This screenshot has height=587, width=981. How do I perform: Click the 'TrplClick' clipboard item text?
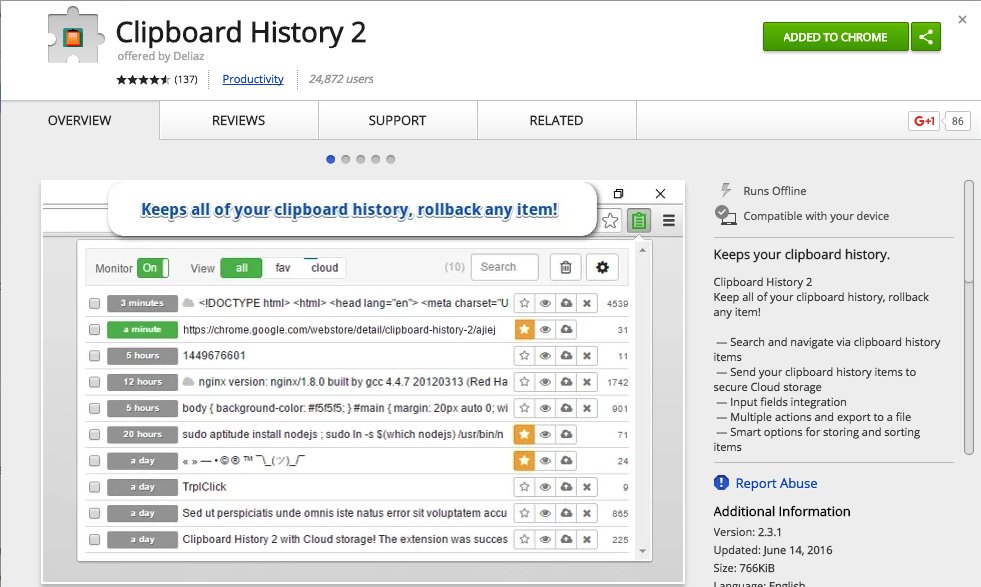[x=204, y=487]
